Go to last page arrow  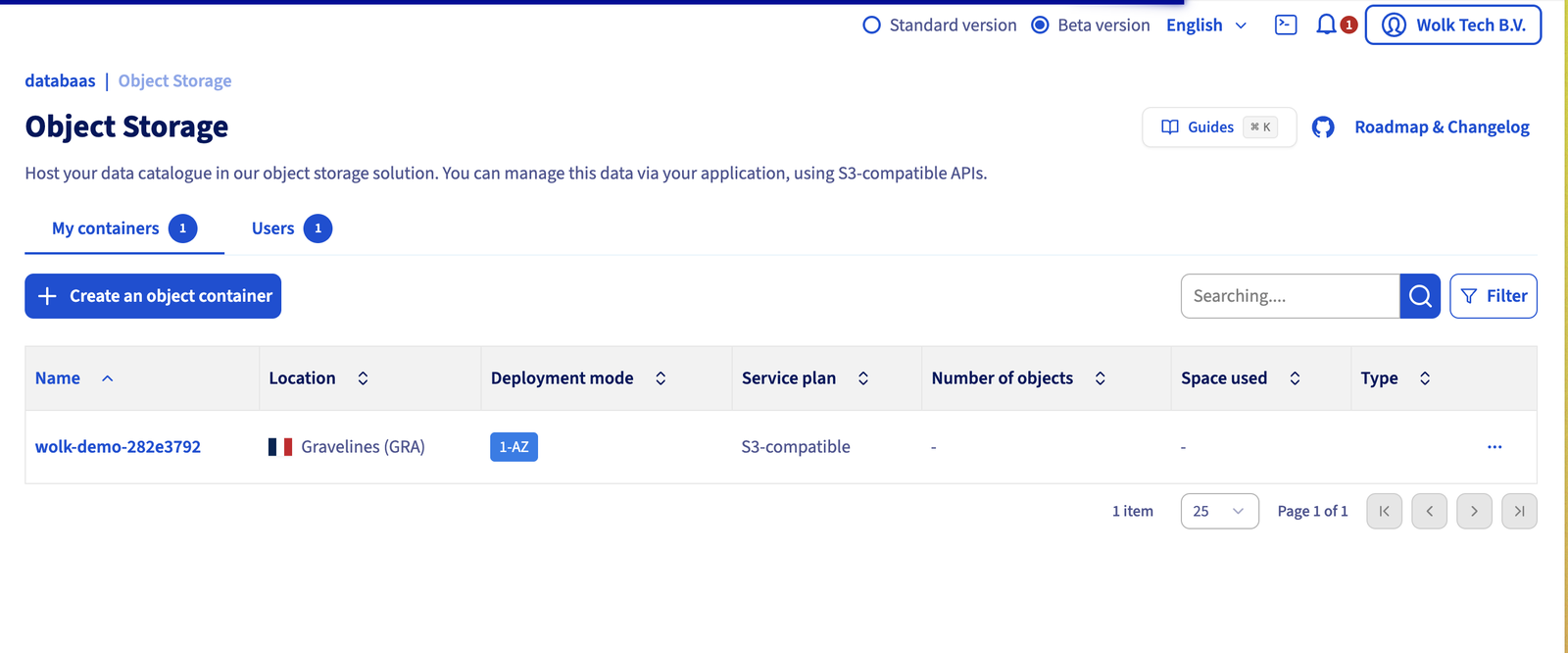point(1519,511)
